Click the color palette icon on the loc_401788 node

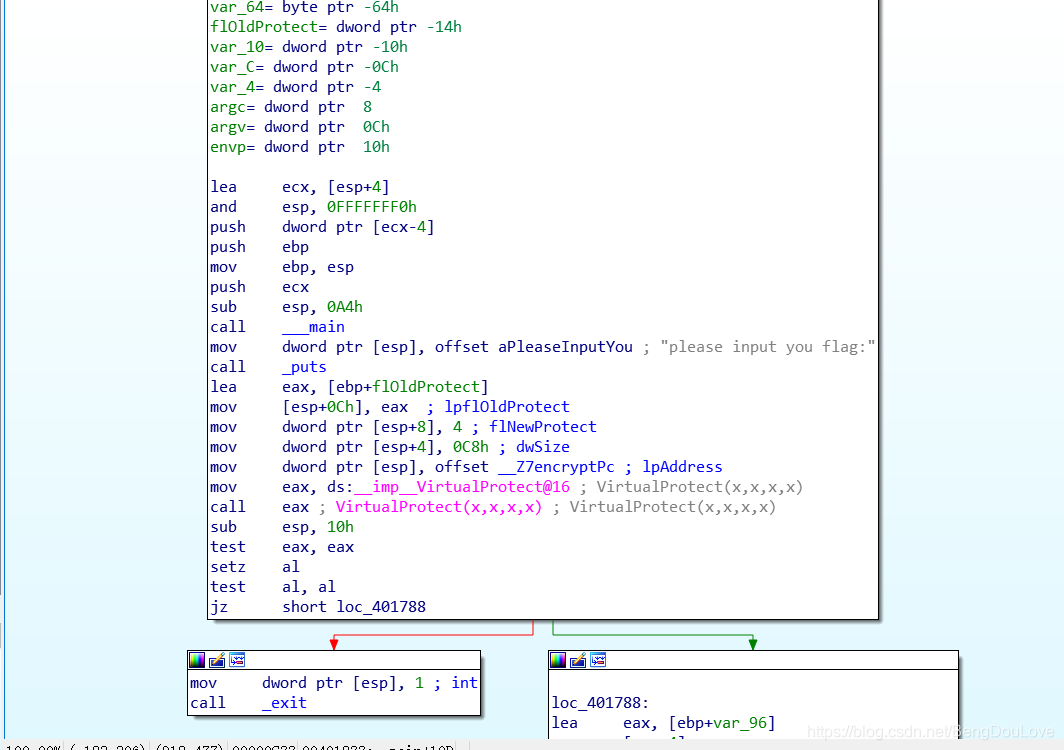coord(558,660)
